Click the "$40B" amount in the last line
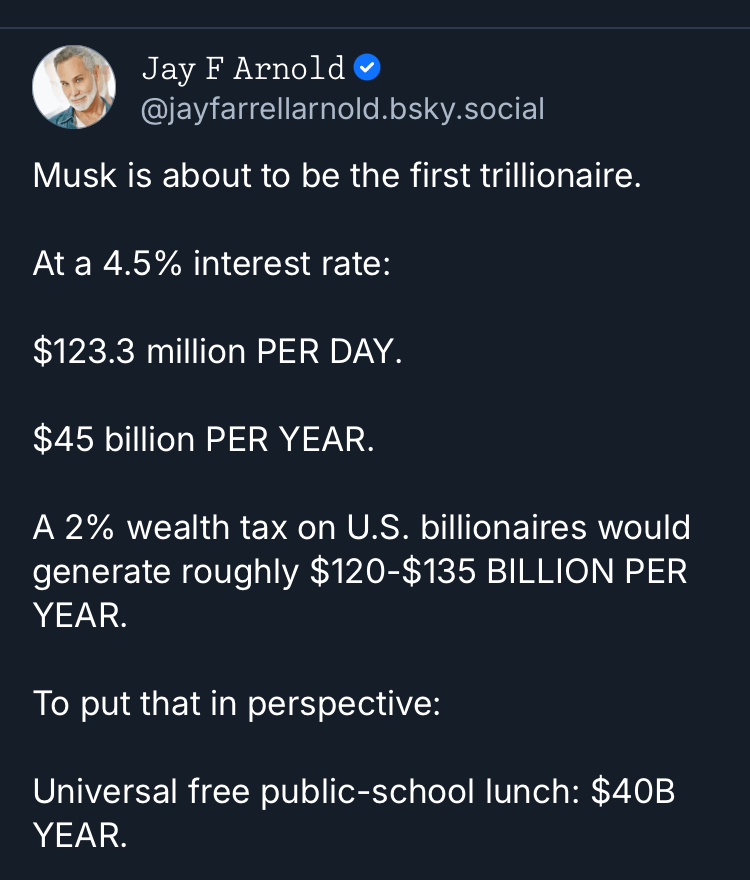Image resolution: width=750 pixels, height=880 pixels. point(632,791)
